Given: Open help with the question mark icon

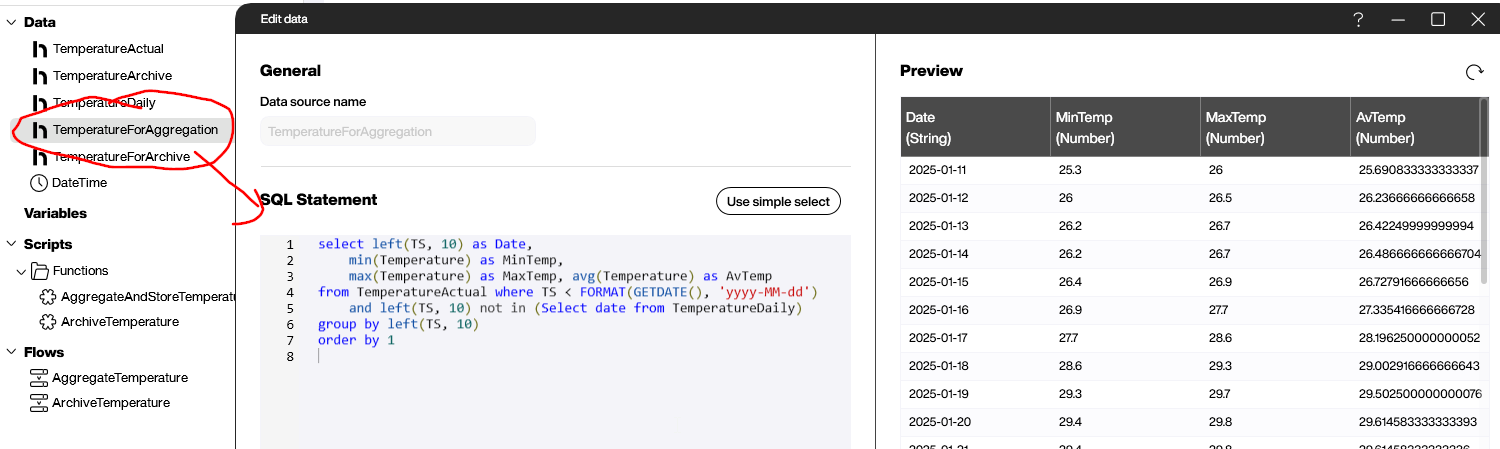Looking at the screenshot, I should [1358, 19].
